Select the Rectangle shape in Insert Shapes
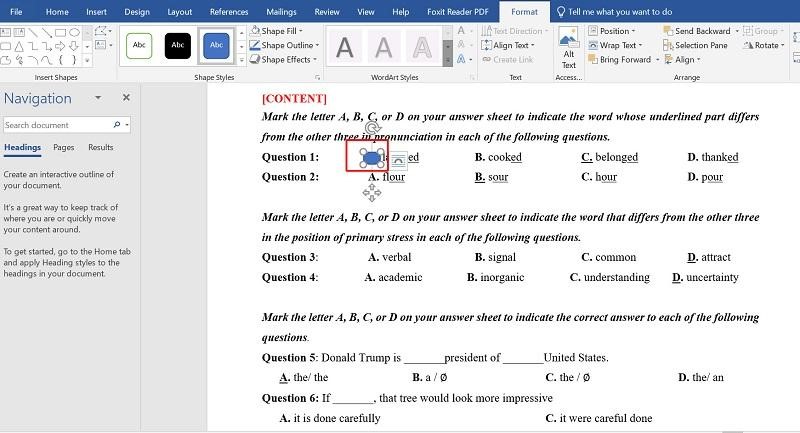 tap(61, 33)
